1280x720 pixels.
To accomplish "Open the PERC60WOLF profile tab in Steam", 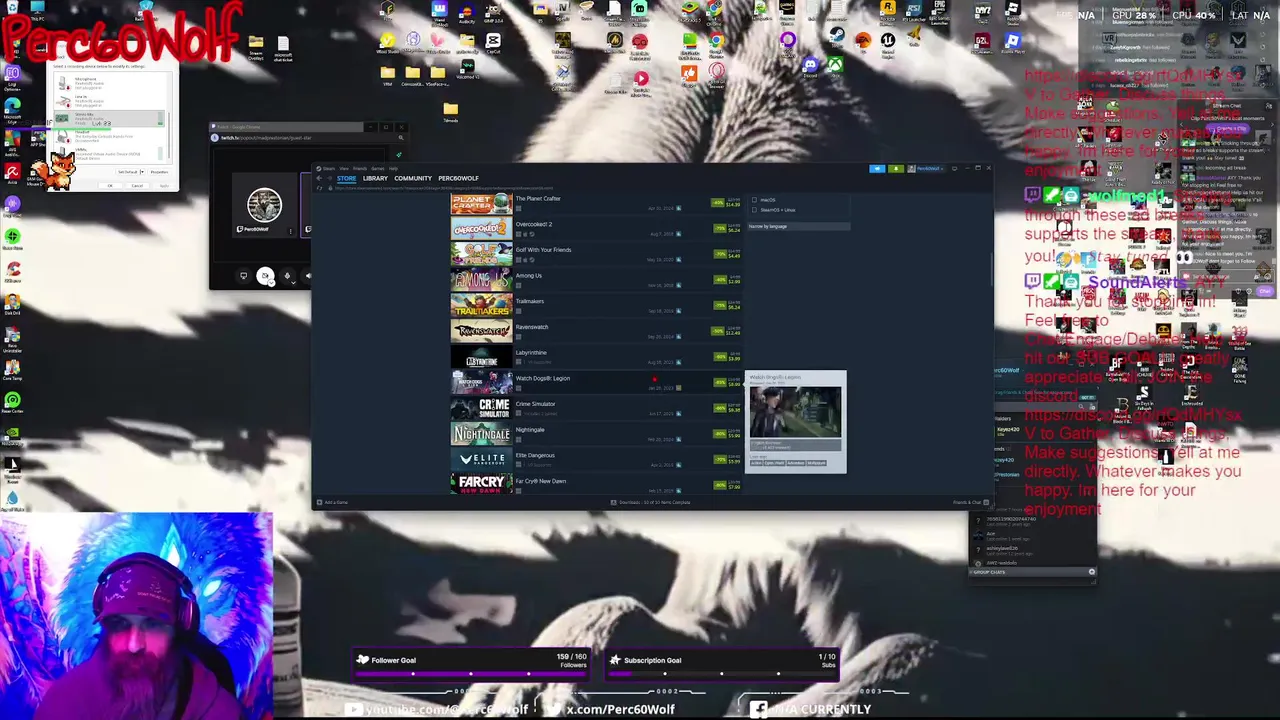I will [x=458, y=178].
